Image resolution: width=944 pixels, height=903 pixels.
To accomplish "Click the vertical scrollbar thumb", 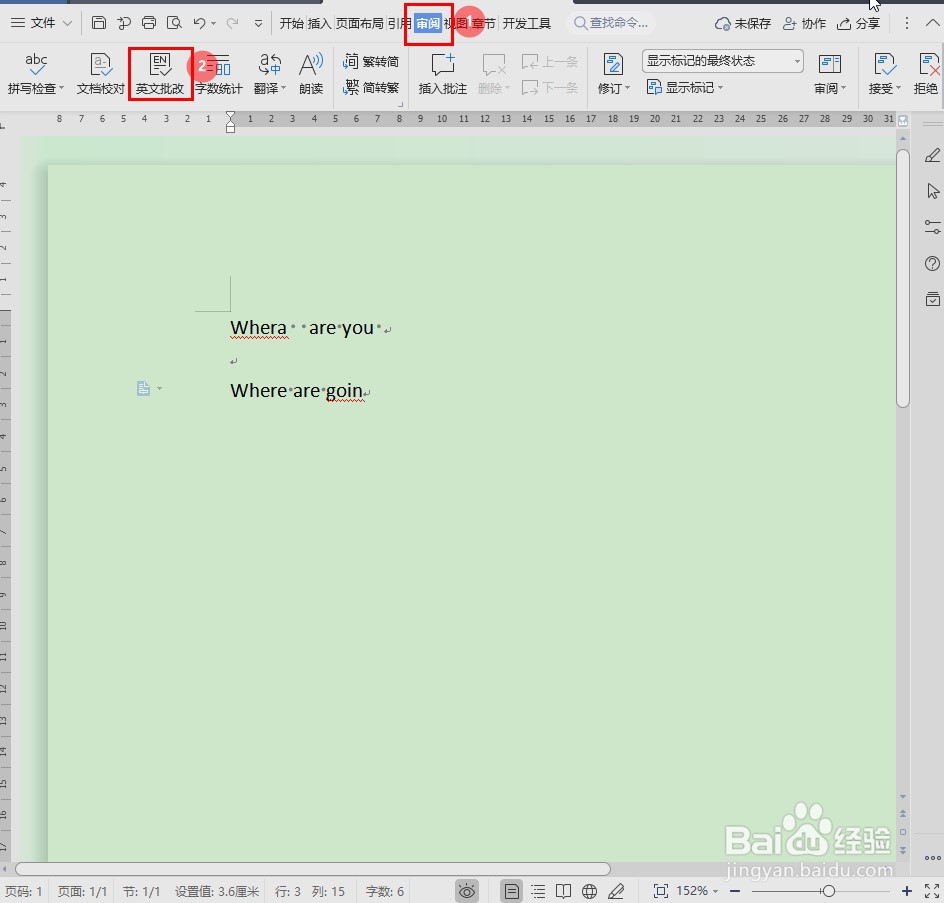I will (902, 278).
